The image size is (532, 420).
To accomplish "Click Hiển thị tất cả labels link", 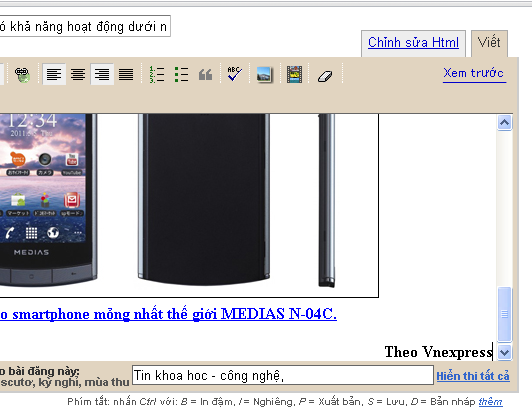I will pos(473,376).
